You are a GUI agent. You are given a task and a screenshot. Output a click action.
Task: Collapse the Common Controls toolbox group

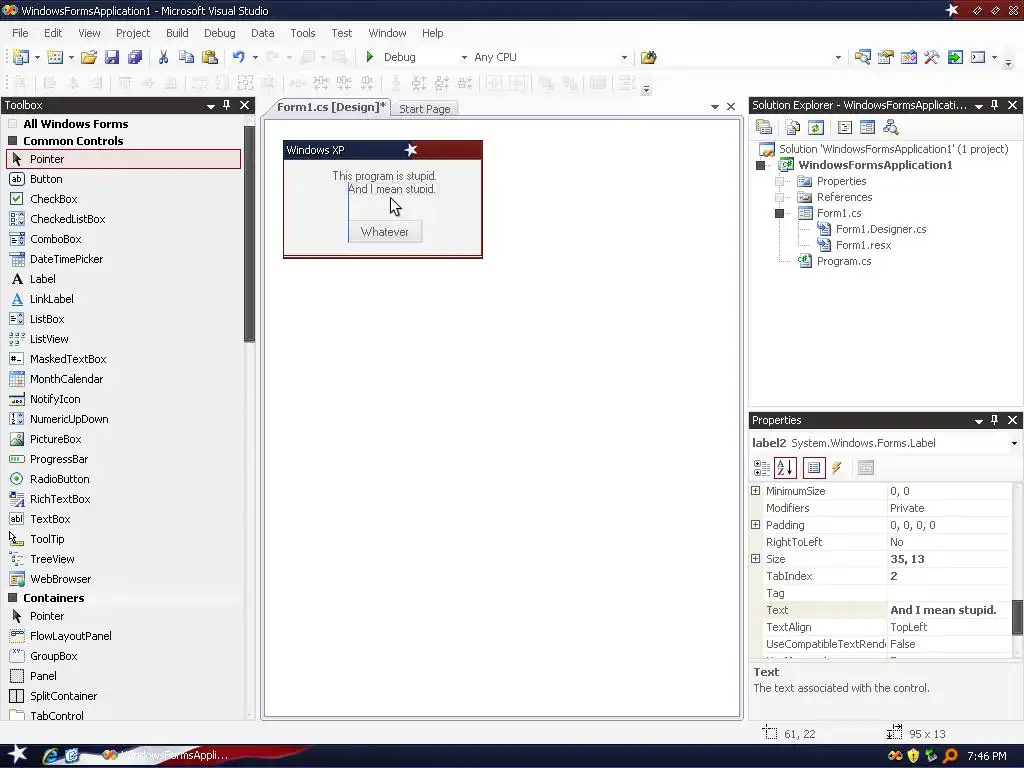click(12, 140)
